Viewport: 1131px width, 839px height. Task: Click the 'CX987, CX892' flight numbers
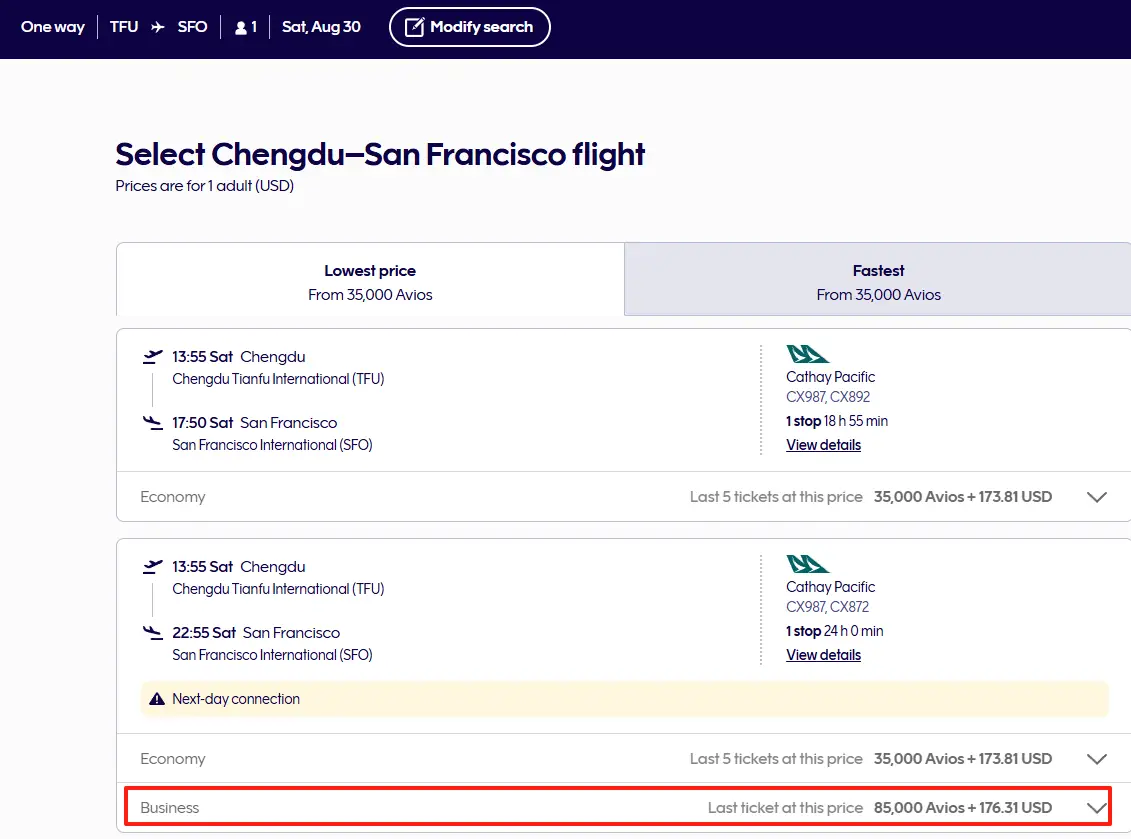[828, 397]
